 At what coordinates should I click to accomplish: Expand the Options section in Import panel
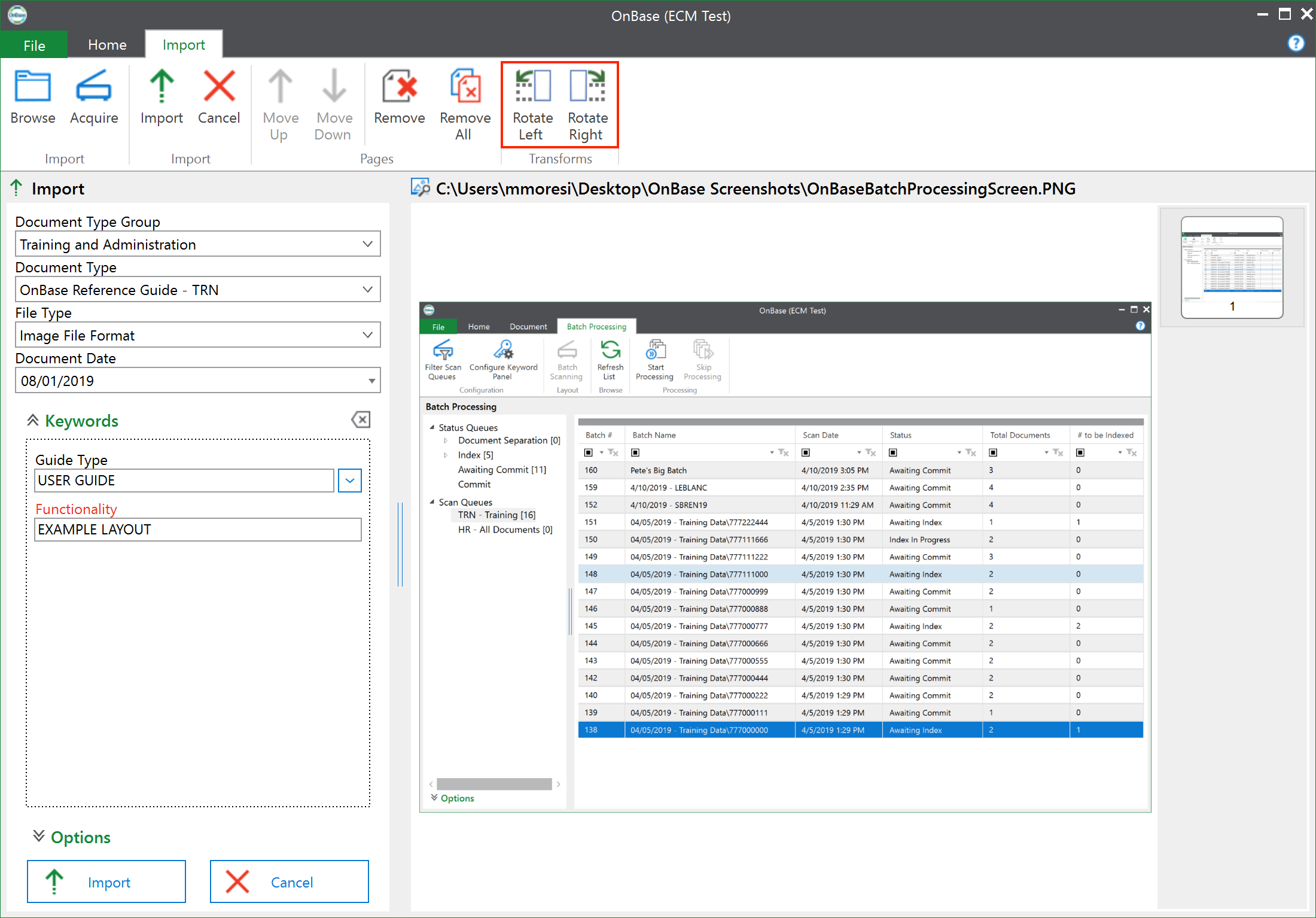(x=39, y=836)
